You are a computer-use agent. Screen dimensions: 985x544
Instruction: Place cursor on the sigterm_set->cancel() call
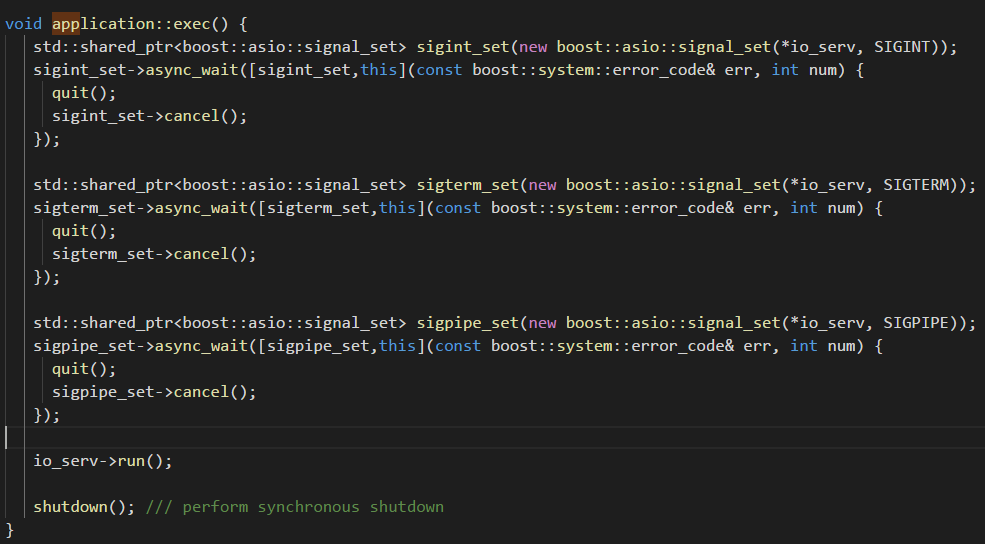154,254
